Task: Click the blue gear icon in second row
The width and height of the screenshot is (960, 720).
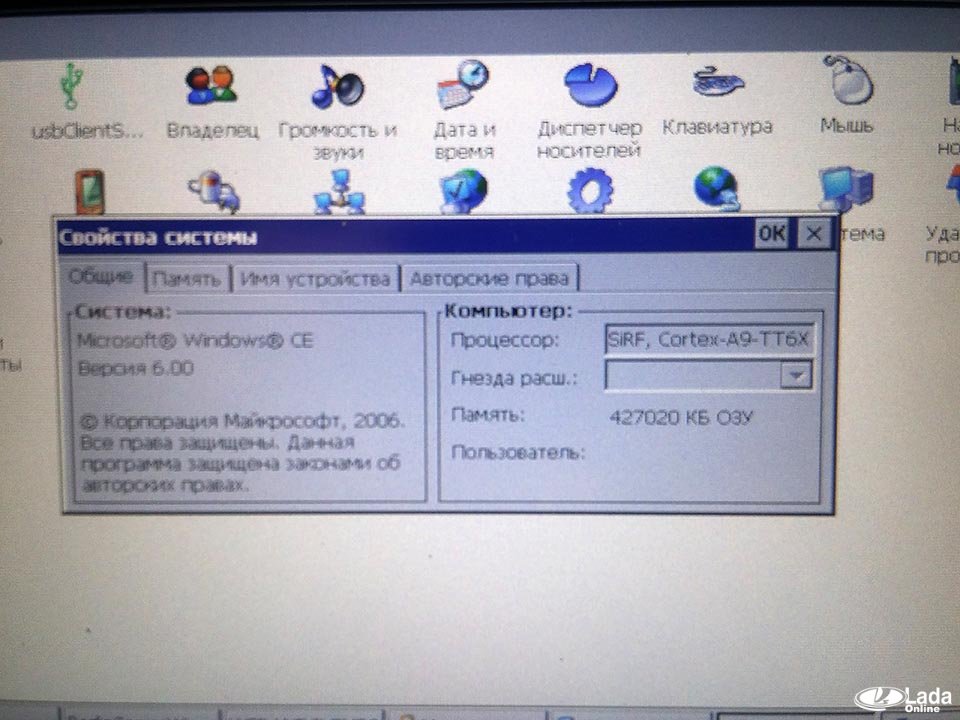Action: (x=590, y=190)
